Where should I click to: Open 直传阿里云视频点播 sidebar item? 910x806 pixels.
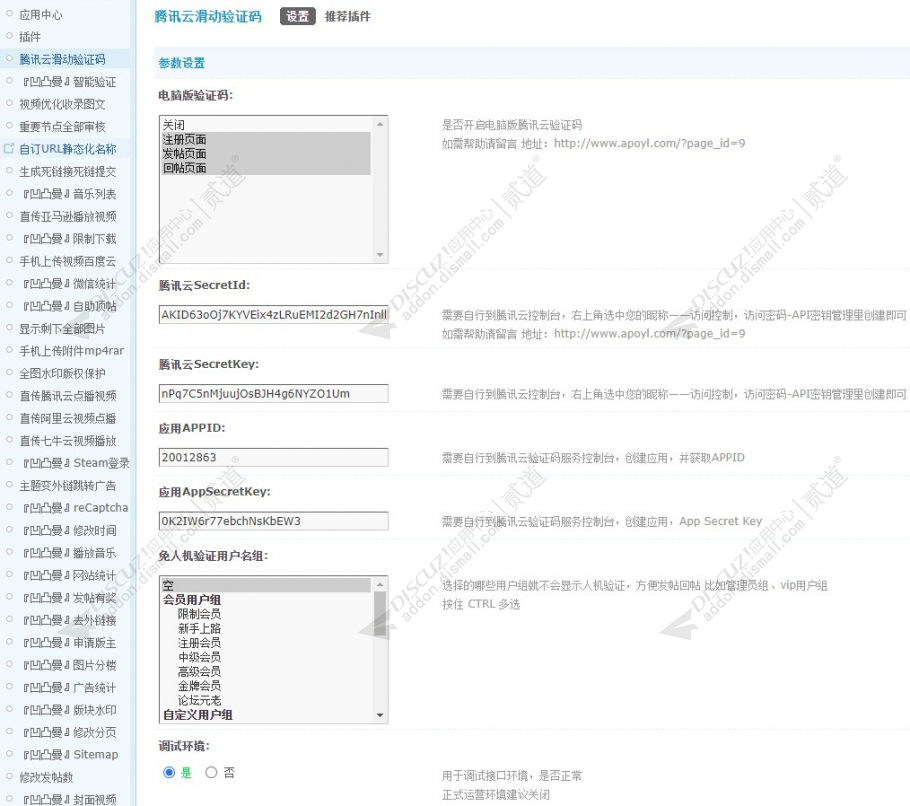pos(68,418)
